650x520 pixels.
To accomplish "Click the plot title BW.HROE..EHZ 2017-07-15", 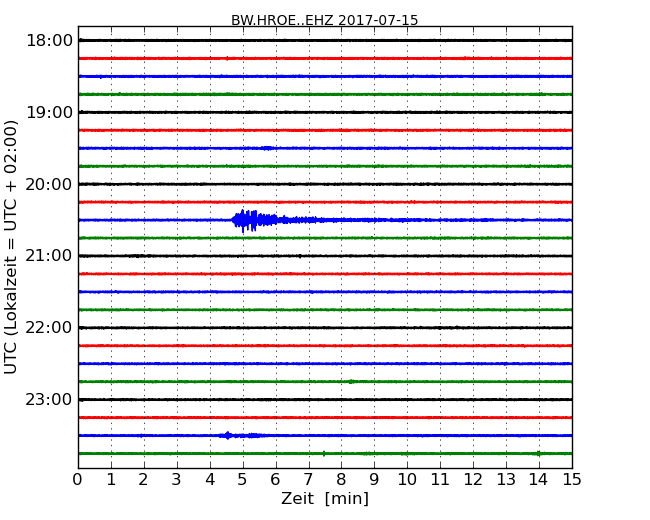I will pos(324,20).
